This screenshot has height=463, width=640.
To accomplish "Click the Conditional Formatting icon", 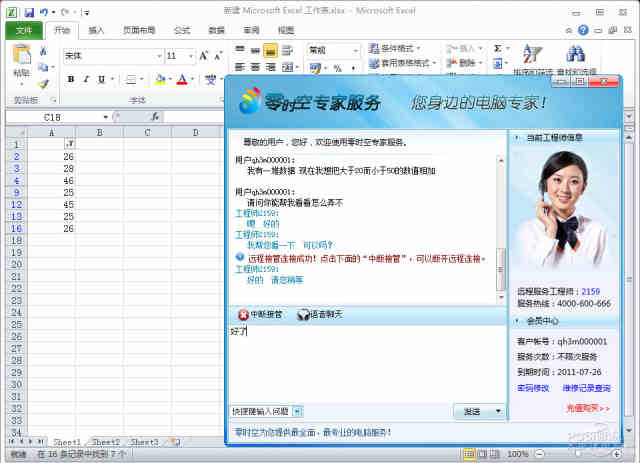I will [374, 49].
